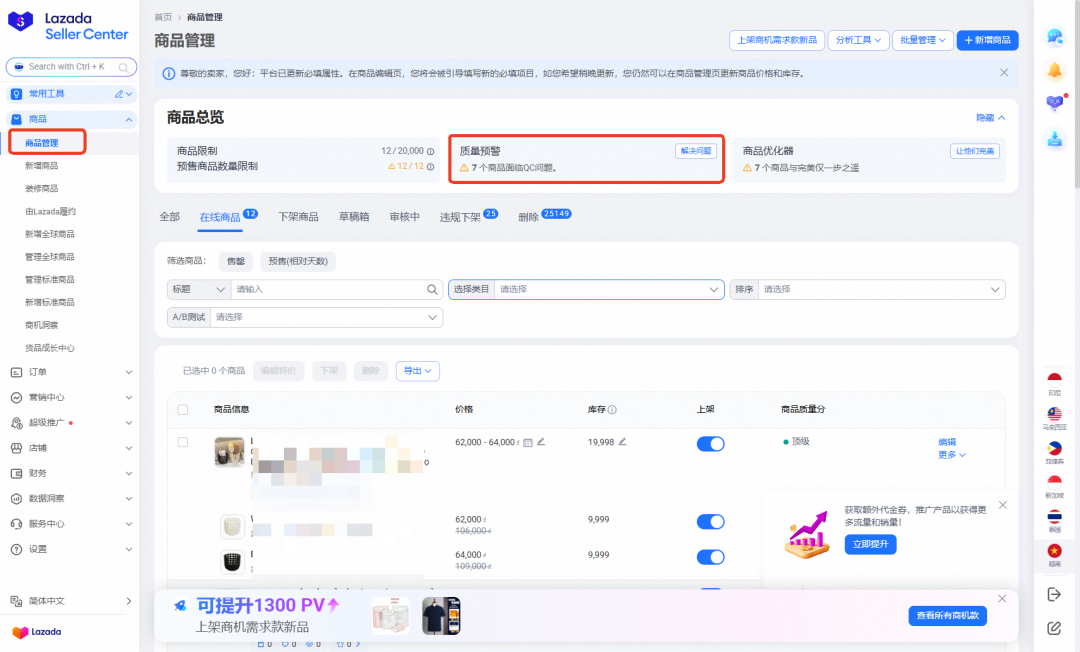The width and height of the screenshot is (1080, 652).
Task: Switch to the 全部 tab
Action: pos(169,217)
